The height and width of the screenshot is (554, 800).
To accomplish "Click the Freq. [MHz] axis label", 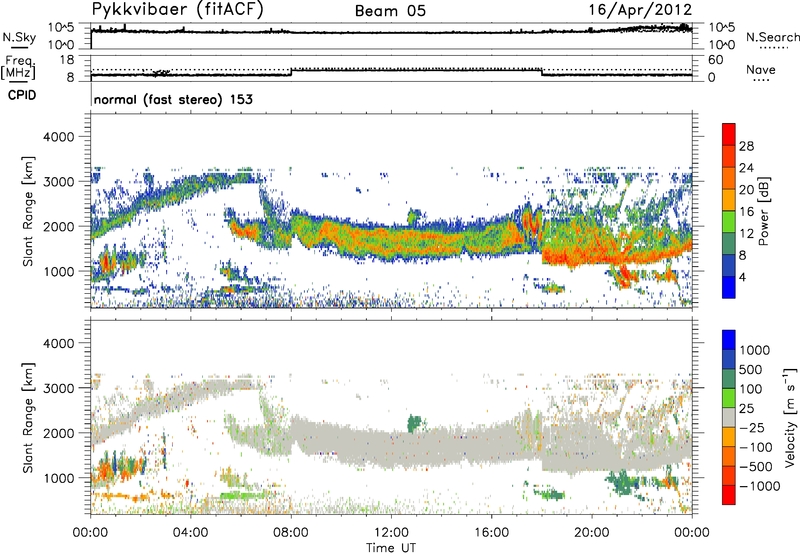I will click(x=20, y=68).
